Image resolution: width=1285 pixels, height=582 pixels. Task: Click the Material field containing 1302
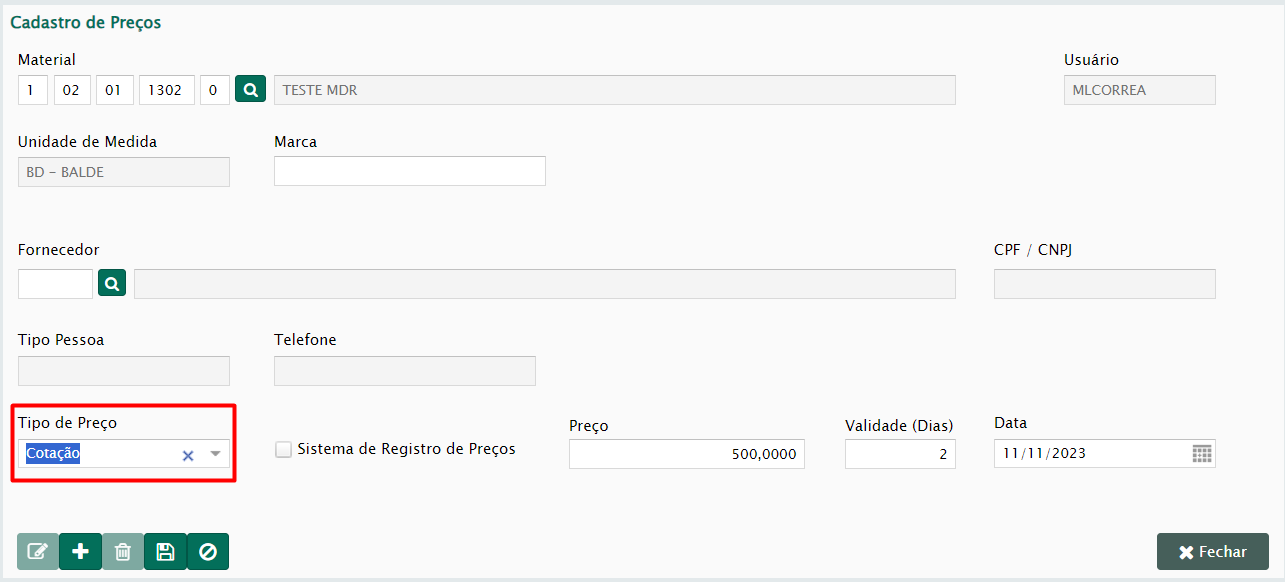(x=164, y=90)
